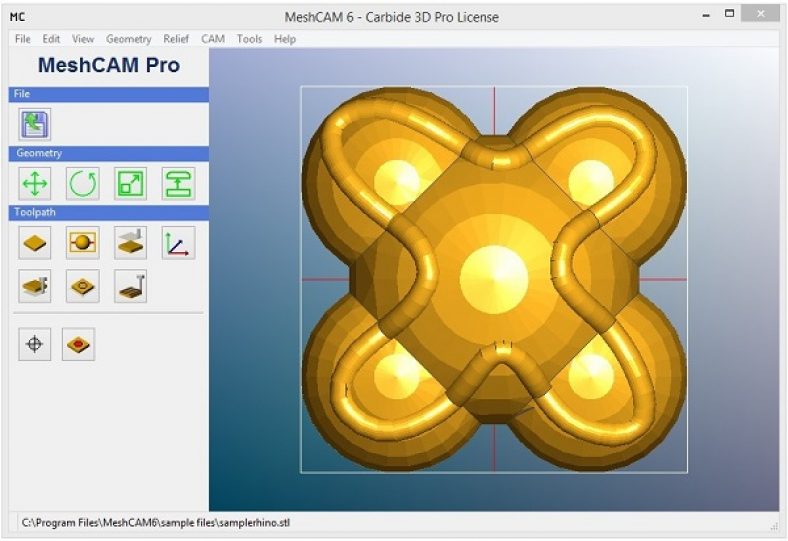This screenshot has height=541, width=788.
Task: Click the golden 3D model in viewport
Action: tap(494, 279)
